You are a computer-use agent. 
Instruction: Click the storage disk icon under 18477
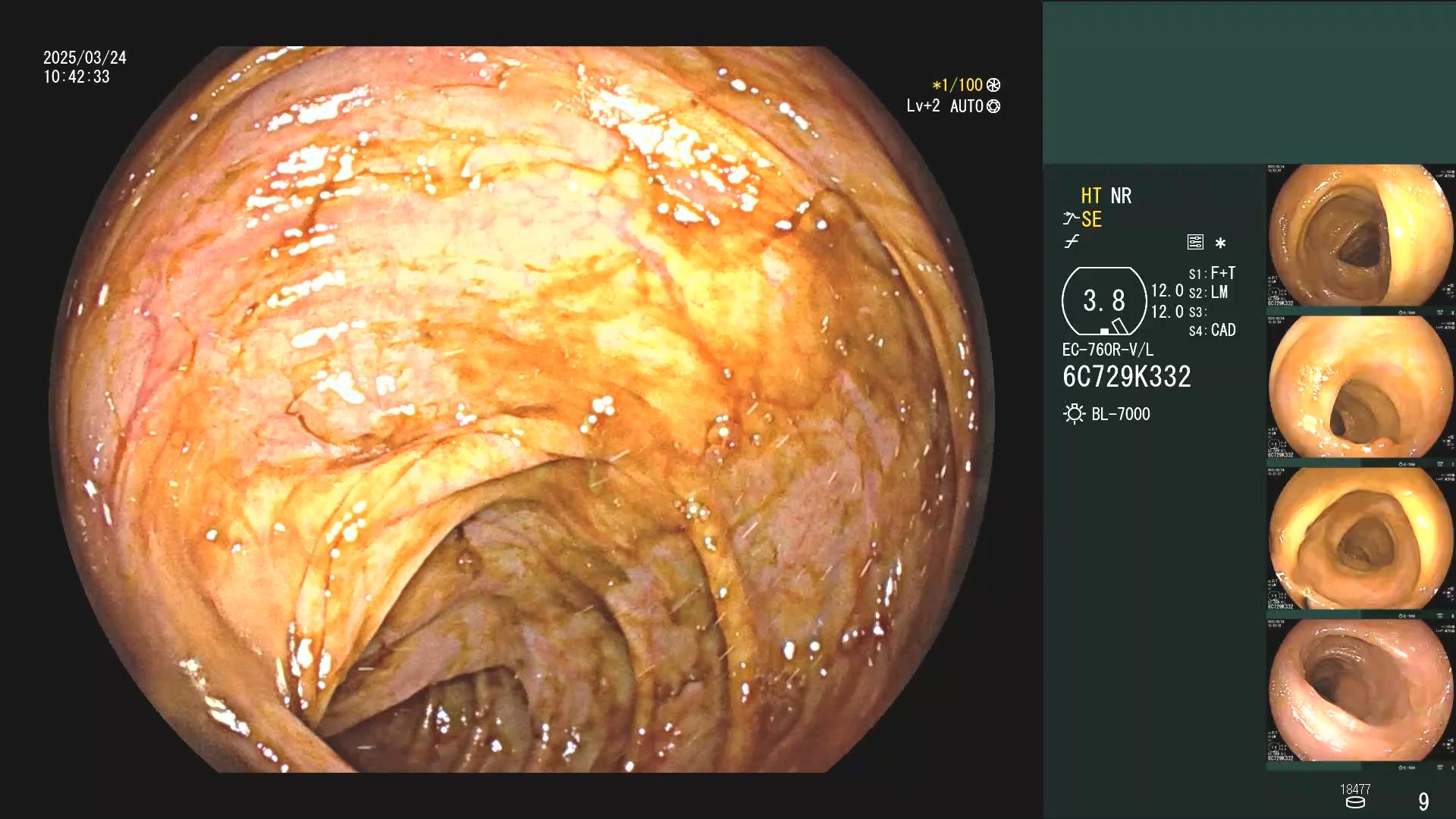tap(1355, 802)
